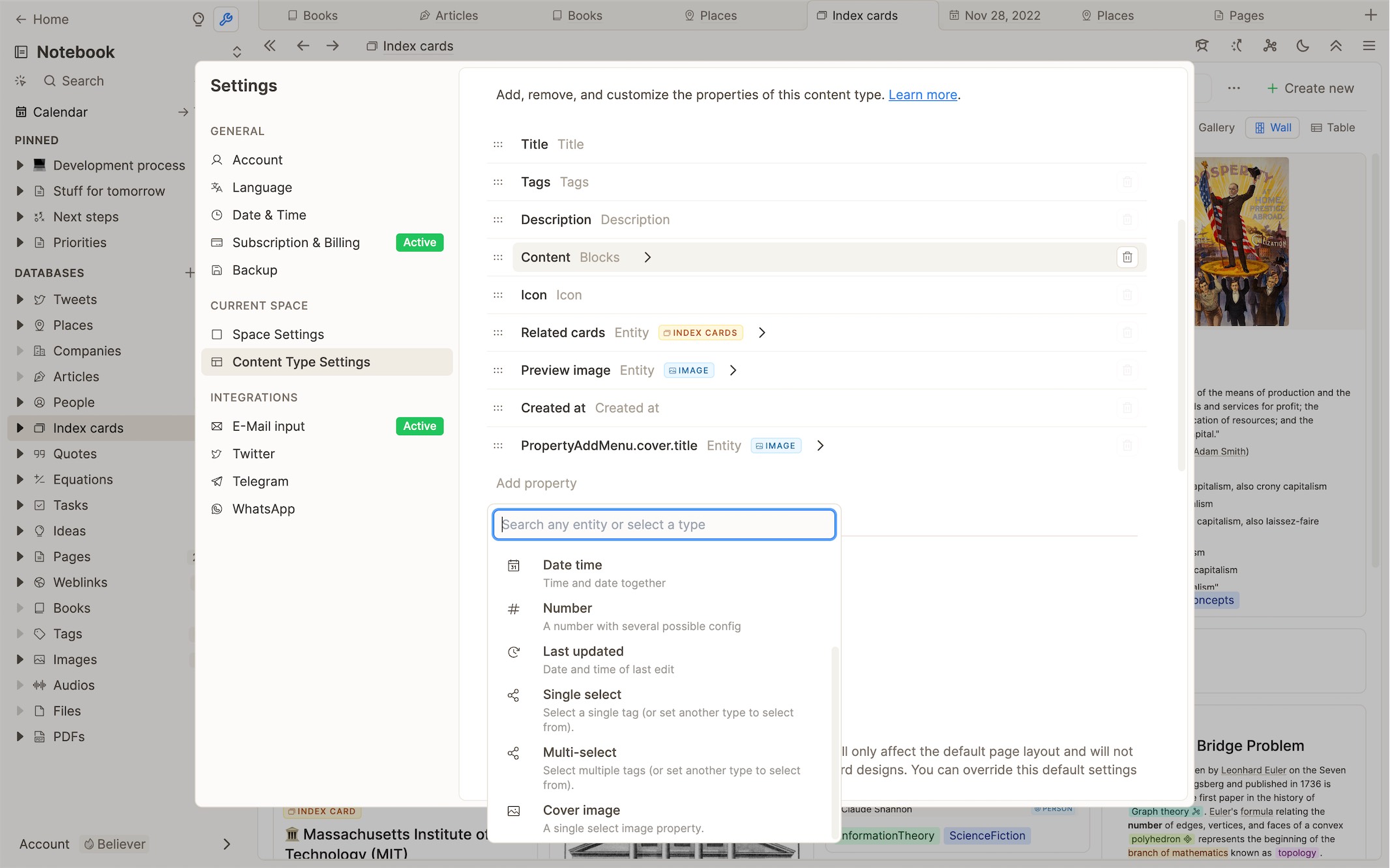The width and height of the screenshot is (1390, 868).
Task: Click the Calendar icon in sidebar
Action: (21, 111)
